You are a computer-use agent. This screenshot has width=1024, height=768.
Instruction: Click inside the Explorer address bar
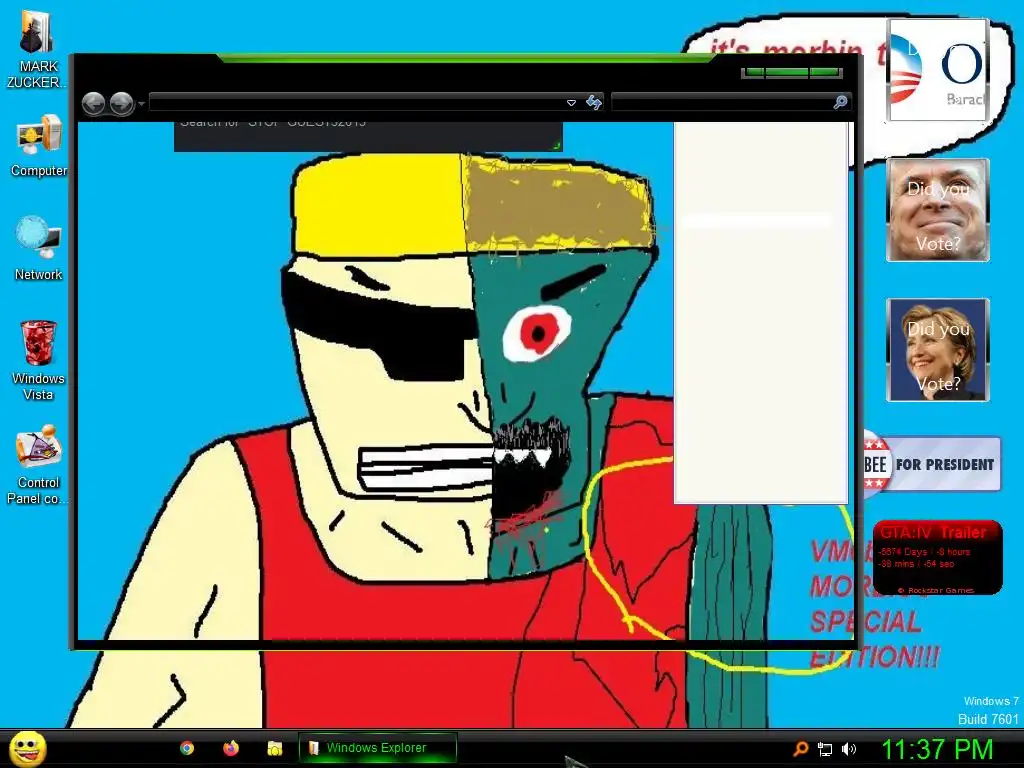356,103
